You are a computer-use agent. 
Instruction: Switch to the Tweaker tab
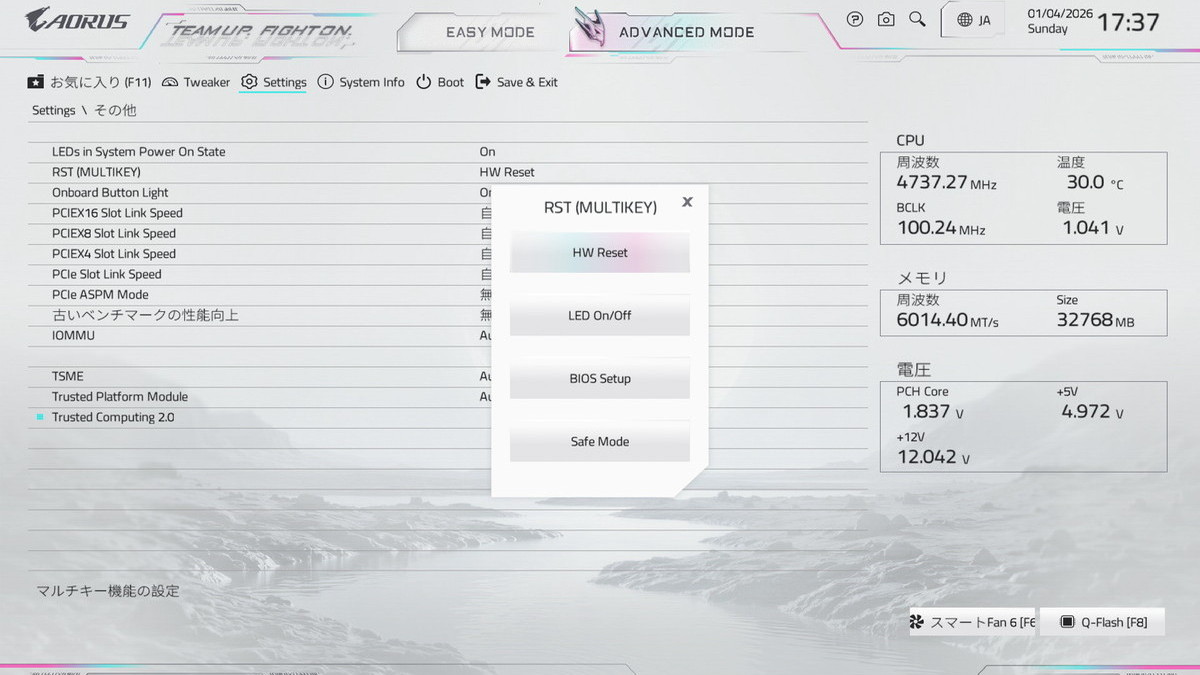pos(196,82)
